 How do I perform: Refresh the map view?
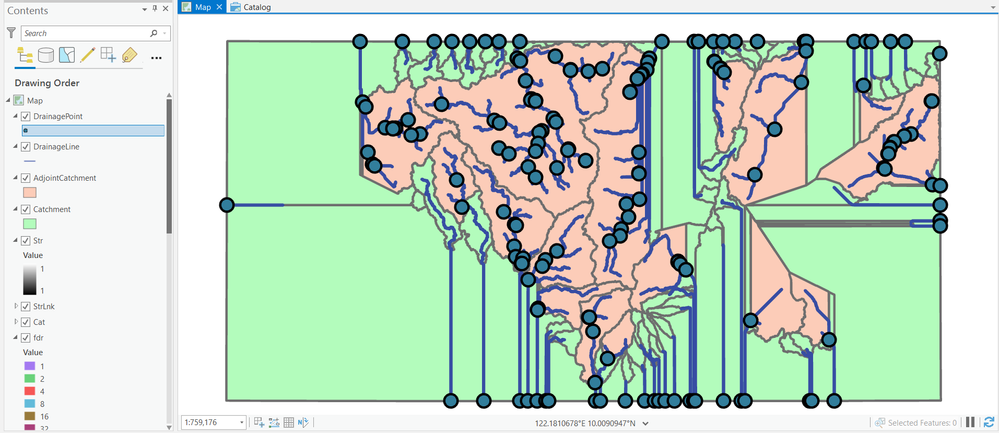tap(989, 422)
